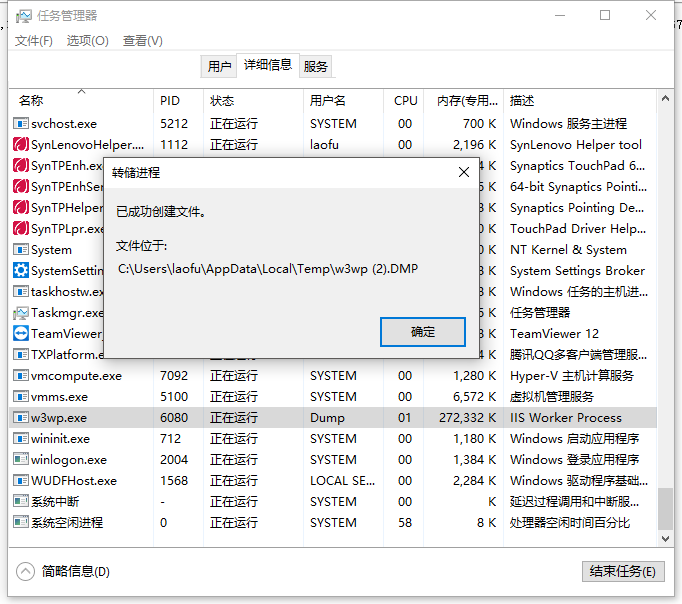Click the Dump user name cell
The image size is (682, 604).
point(327,417)
